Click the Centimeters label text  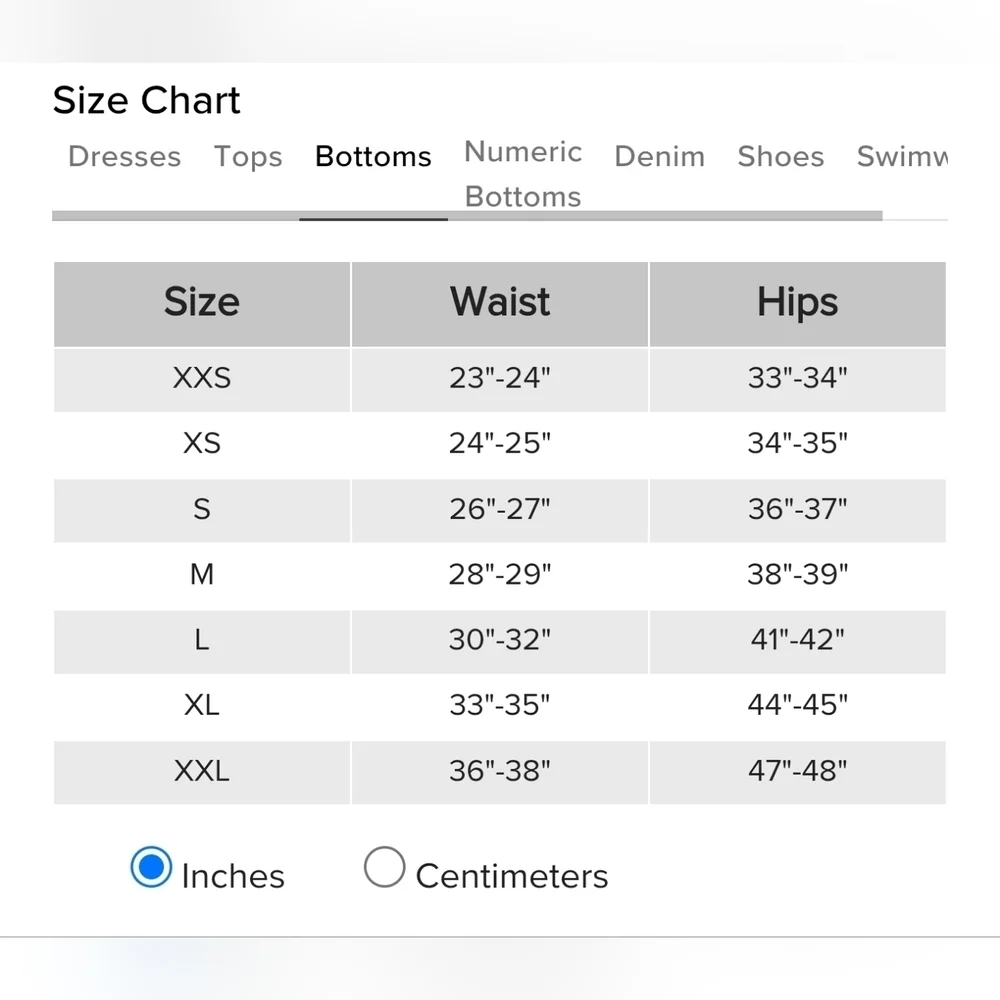tap(512, 876)
